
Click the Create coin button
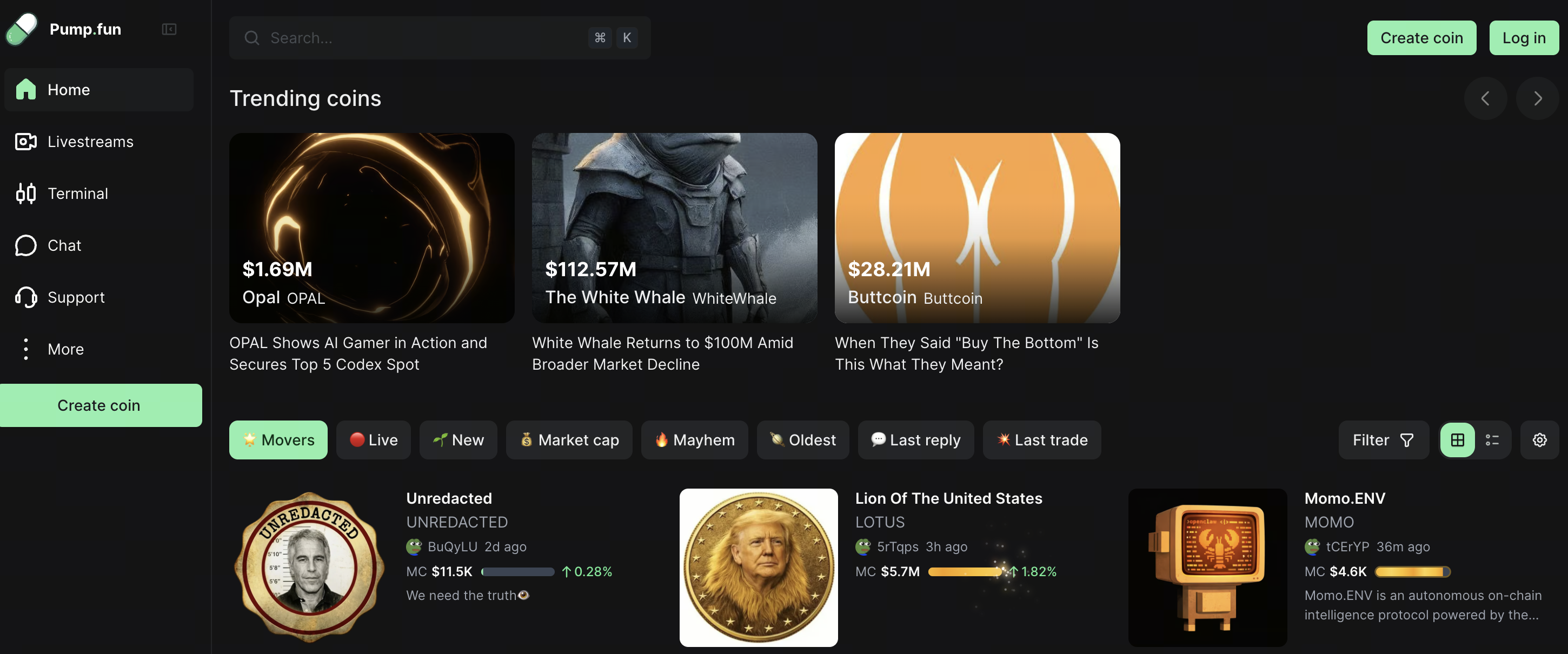click(x=1421, y=37)
